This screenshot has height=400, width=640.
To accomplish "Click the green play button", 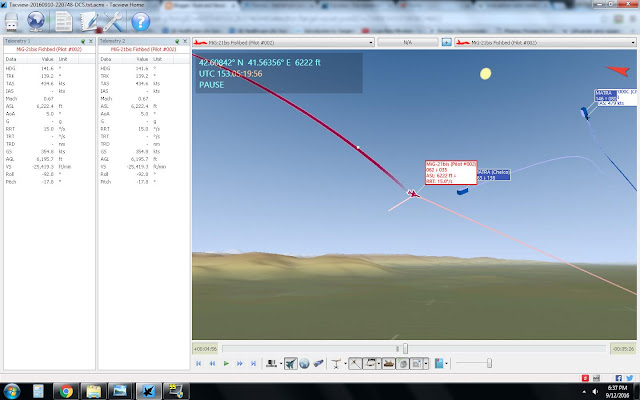I will 226,363.
